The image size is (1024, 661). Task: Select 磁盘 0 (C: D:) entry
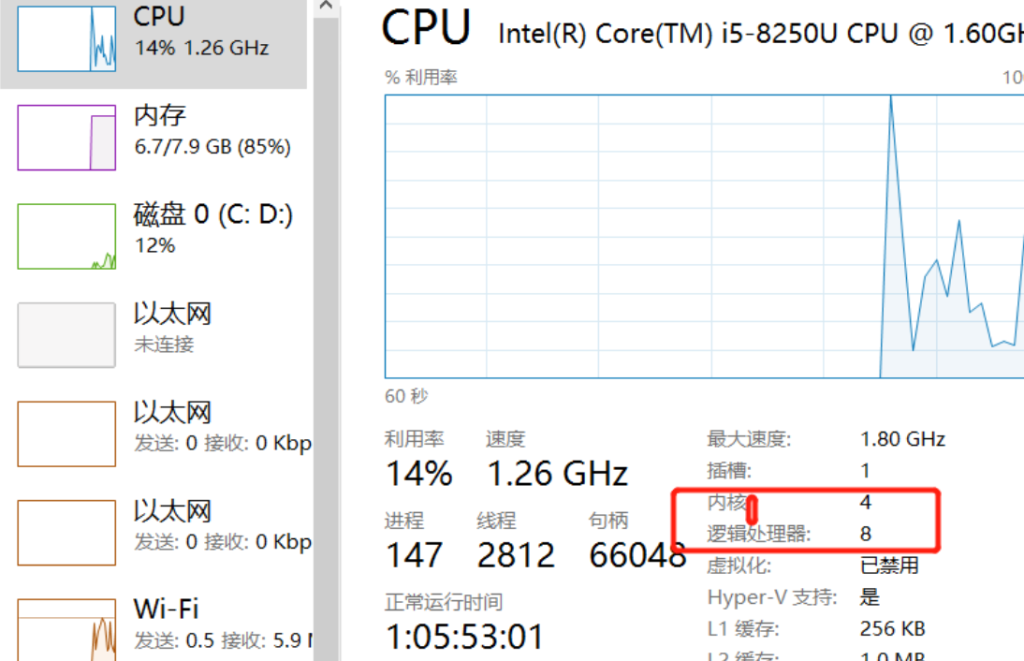(213, 229)
